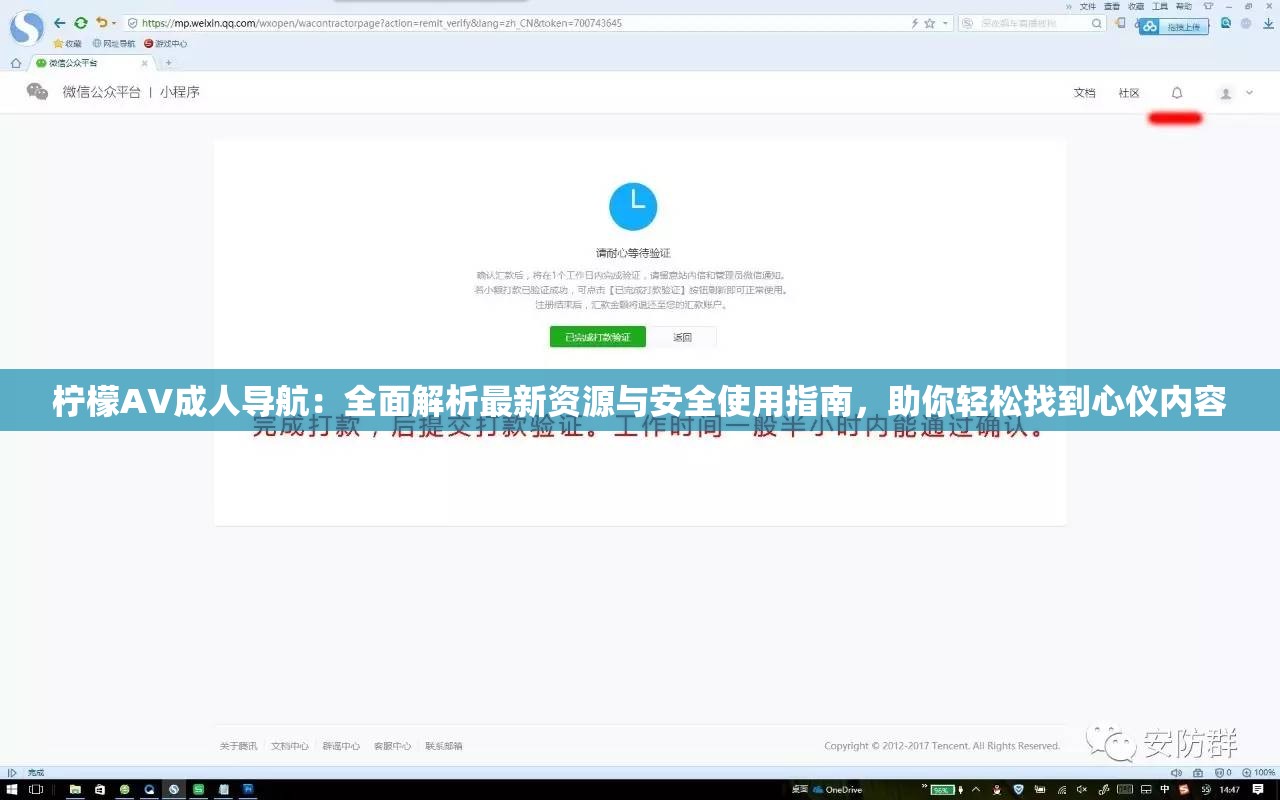Click the notification bell on the WeChat platform page
The width and height of the screenshot is (1280, 800).
[1177, 92]
